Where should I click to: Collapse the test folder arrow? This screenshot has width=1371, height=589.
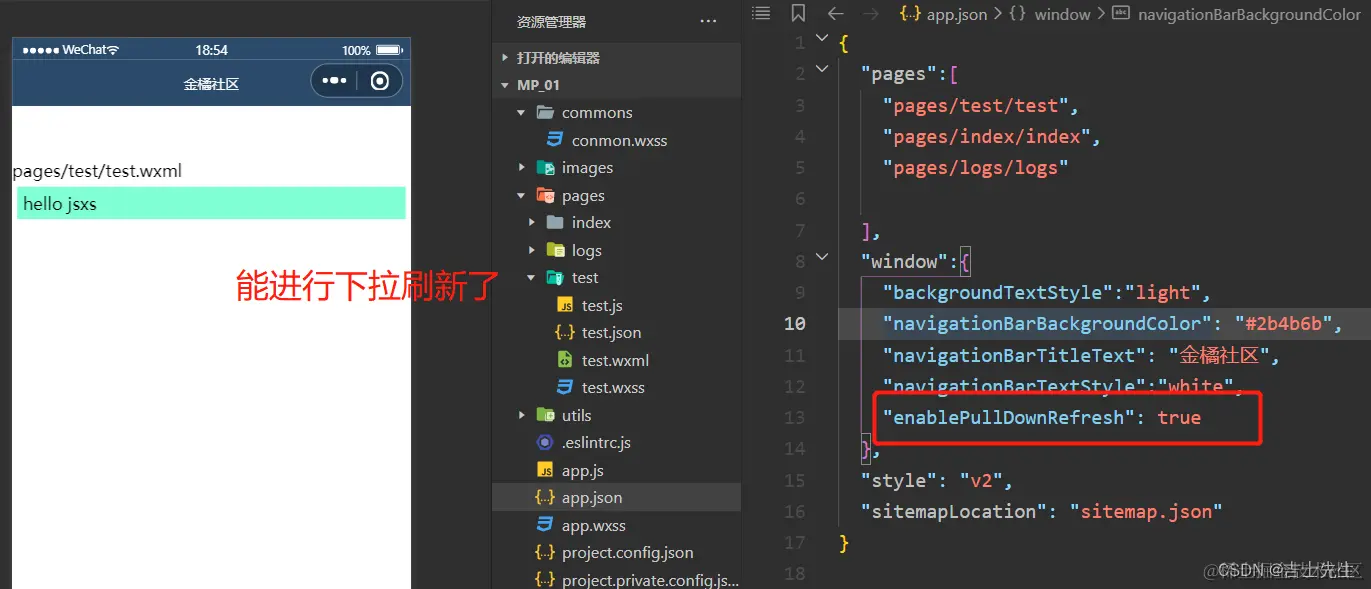tap(532, 277)
